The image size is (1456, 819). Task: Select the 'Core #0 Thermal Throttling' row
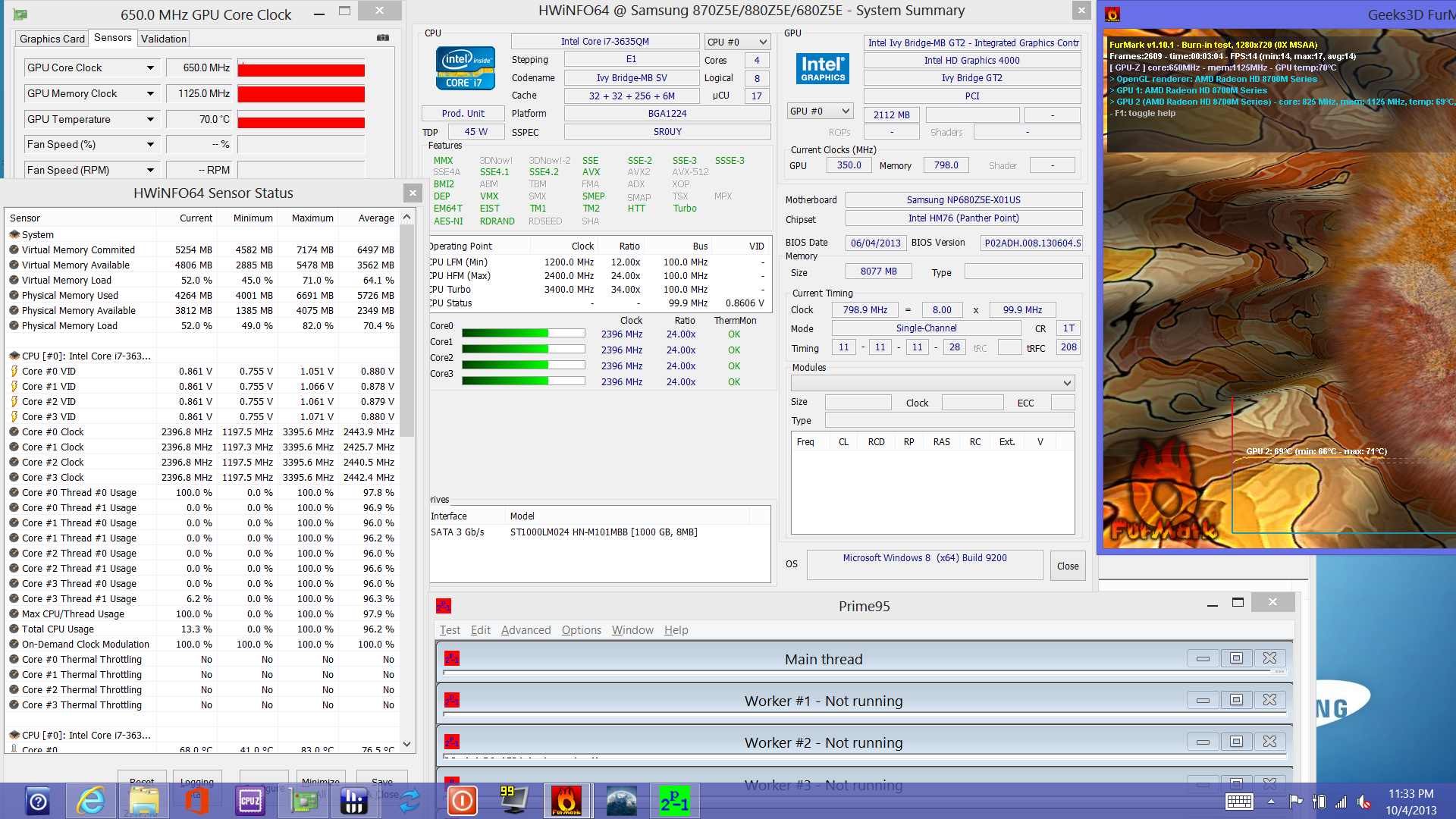(202, 659)
